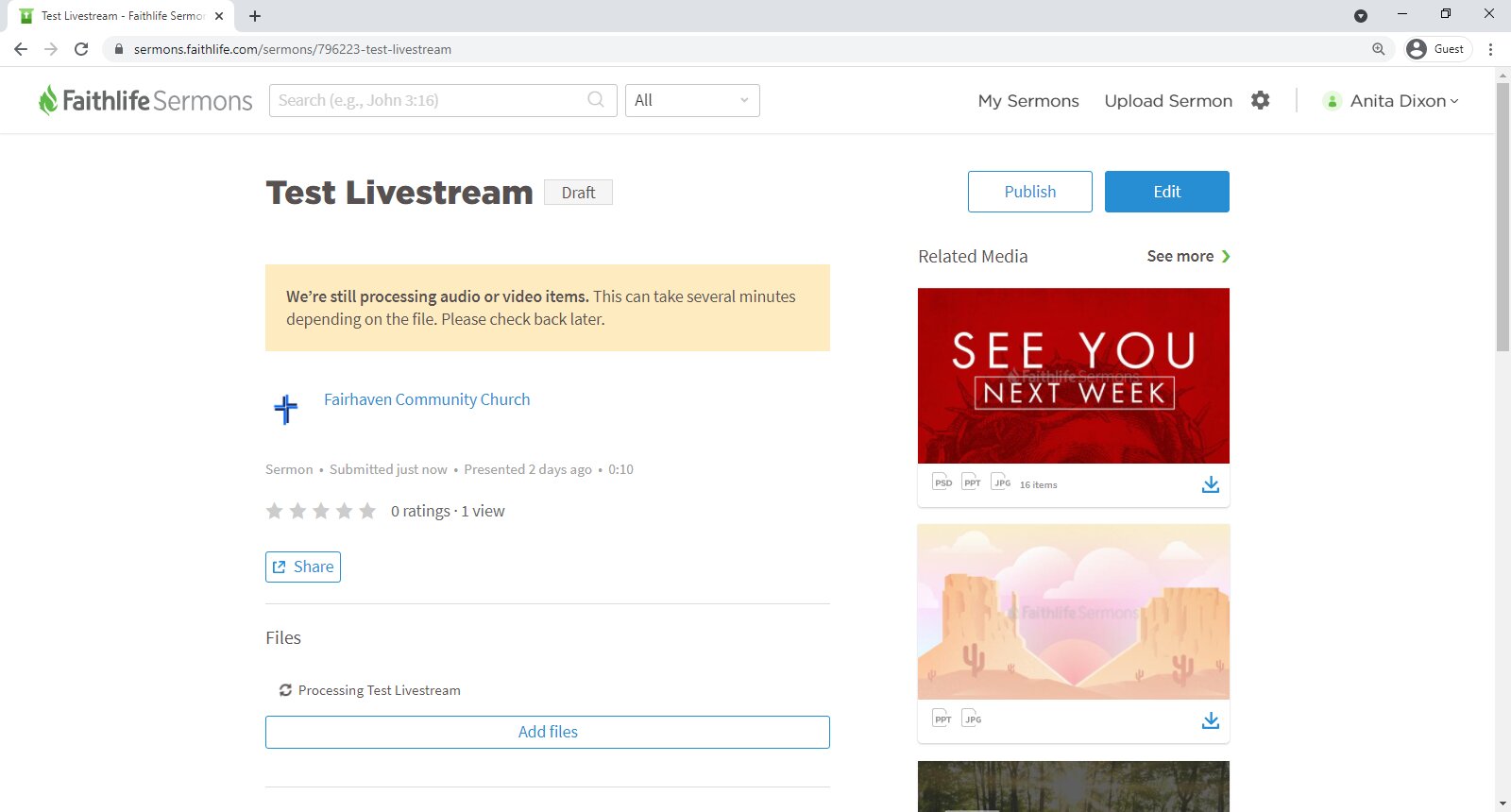Click PSD file type icon on first media card
Image resolution: width=1511 pixels, height=812 pixels.
[x=942, y=482]
